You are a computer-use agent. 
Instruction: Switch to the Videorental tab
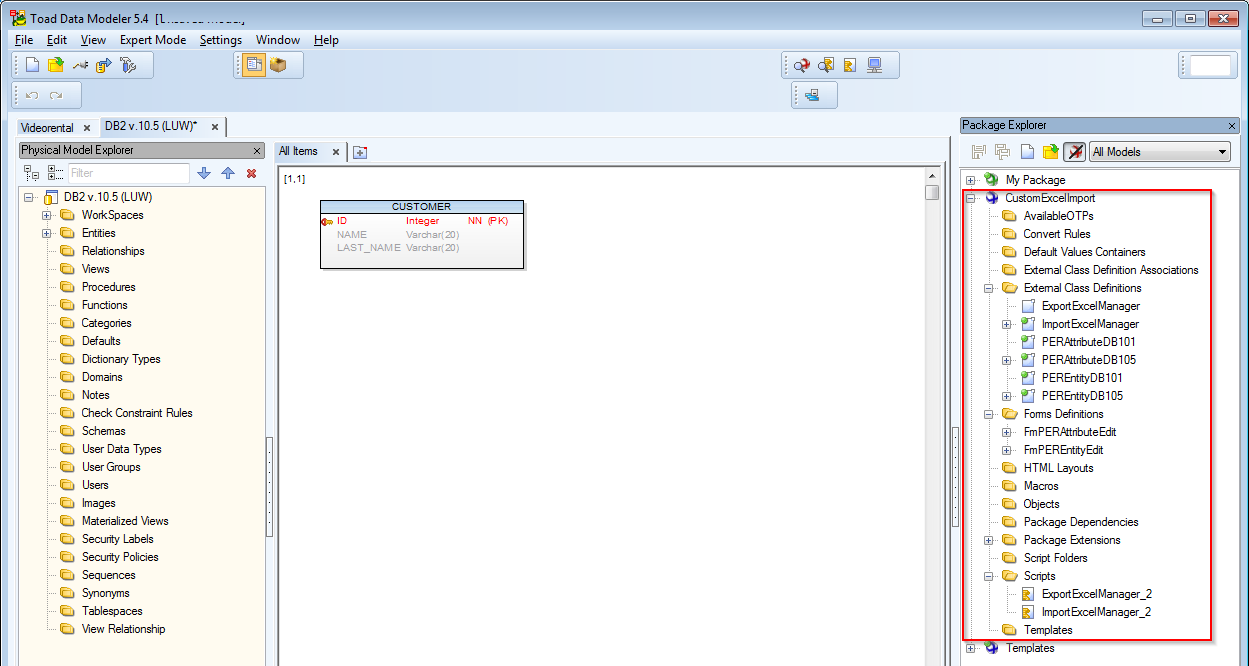point(47,128)
